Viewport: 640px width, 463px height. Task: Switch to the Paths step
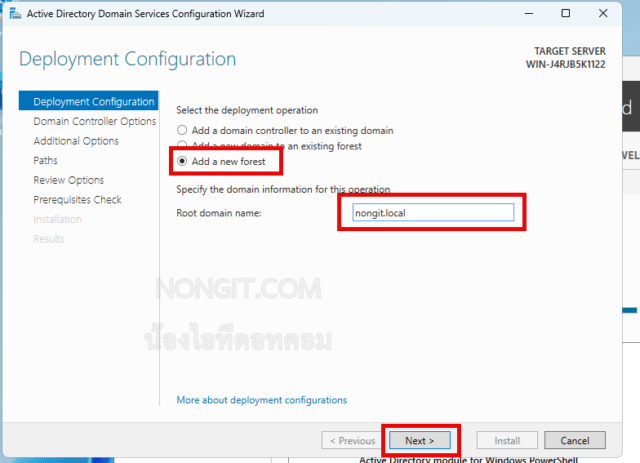coord(46,160)
